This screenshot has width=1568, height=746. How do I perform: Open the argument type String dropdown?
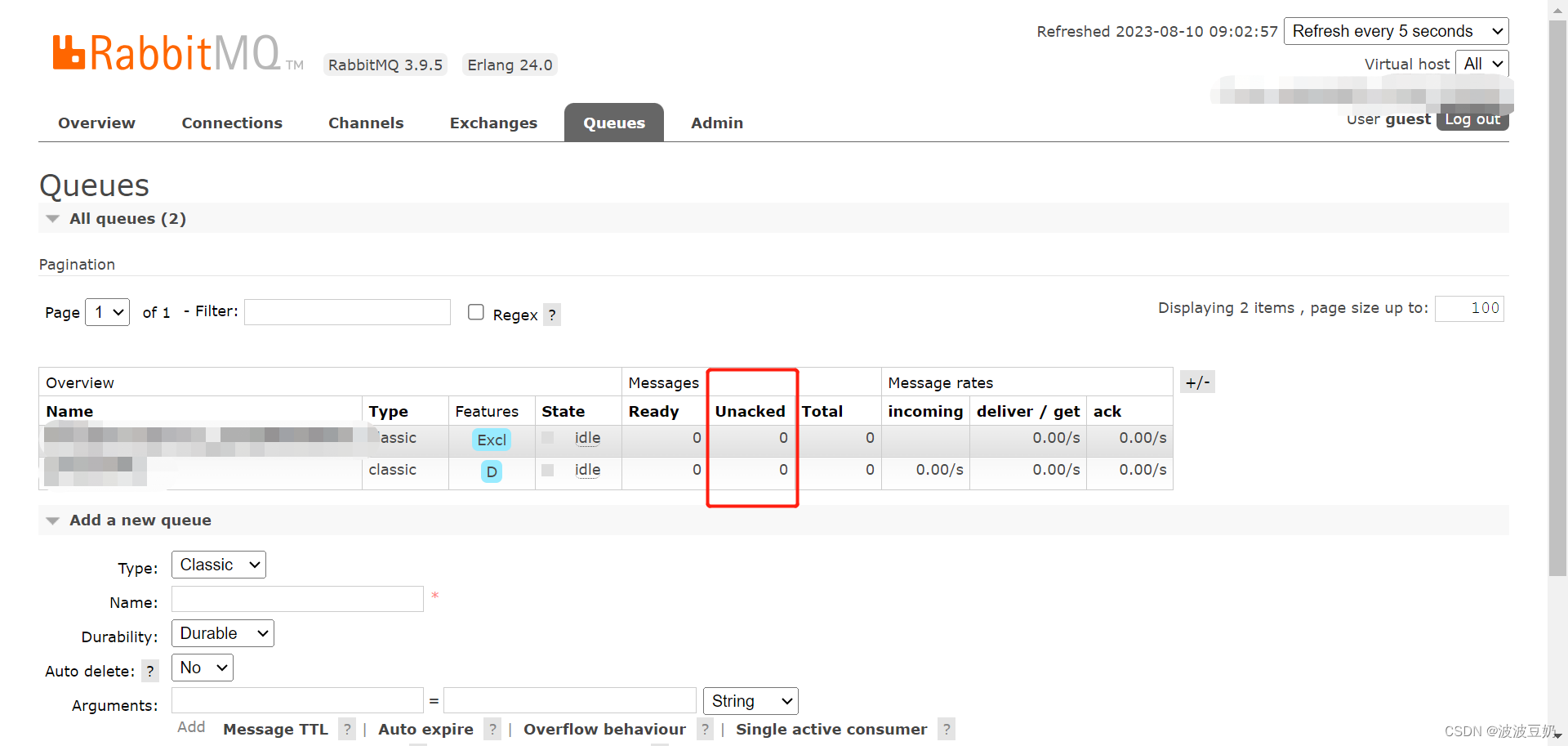pos(751,701)
